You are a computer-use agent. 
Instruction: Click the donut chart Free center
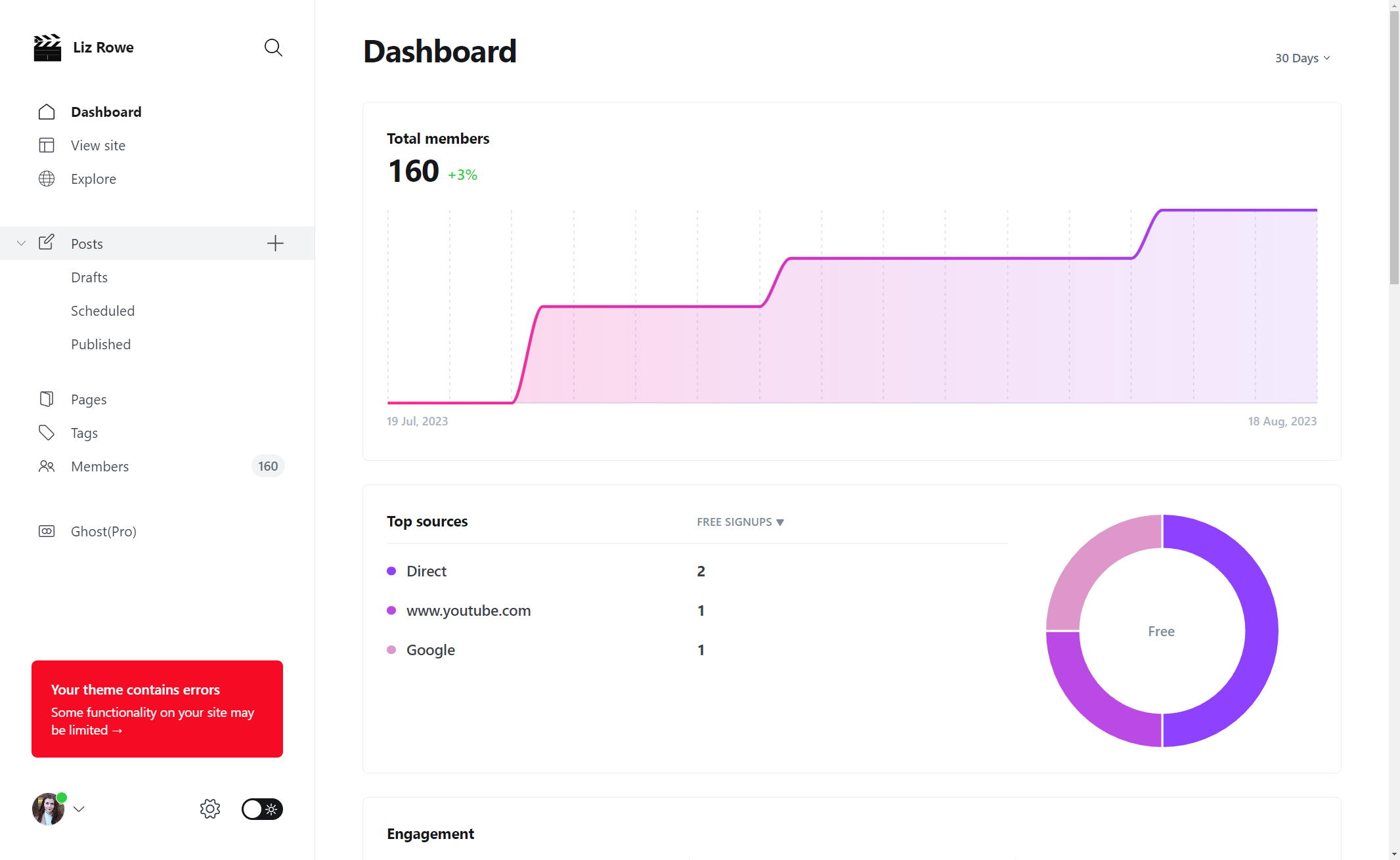coord(1161,632)
